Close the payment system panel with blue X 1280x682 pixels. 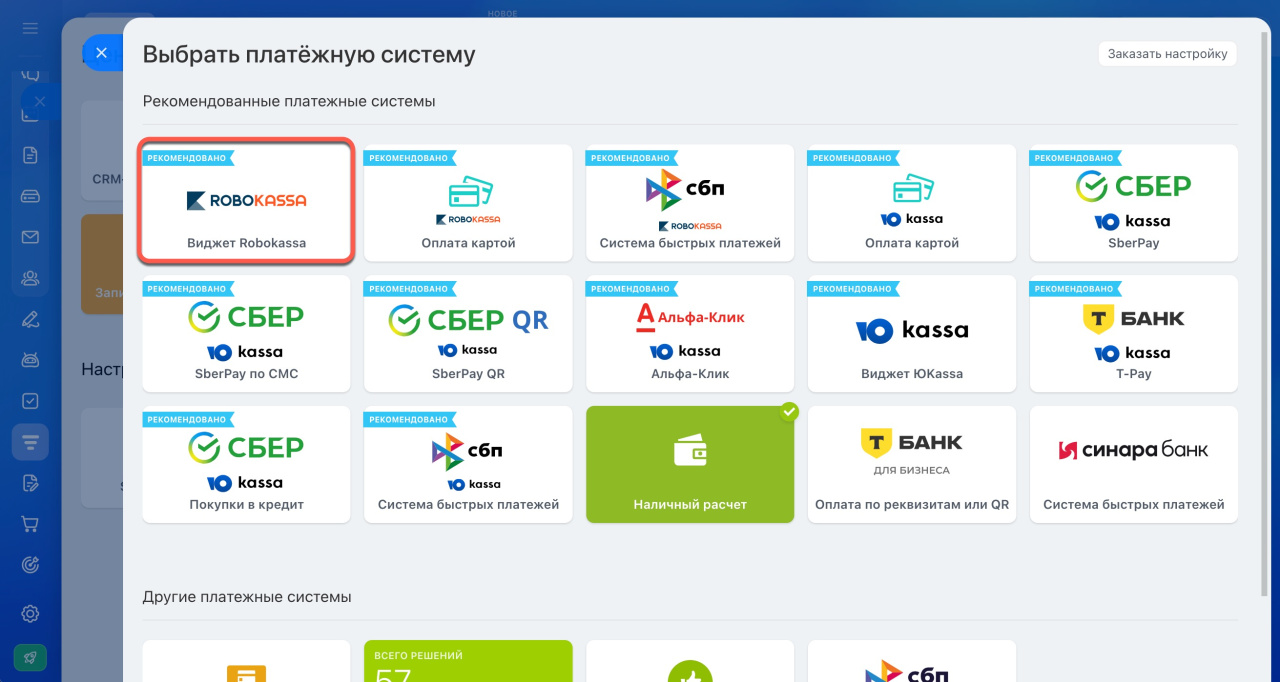101,53
